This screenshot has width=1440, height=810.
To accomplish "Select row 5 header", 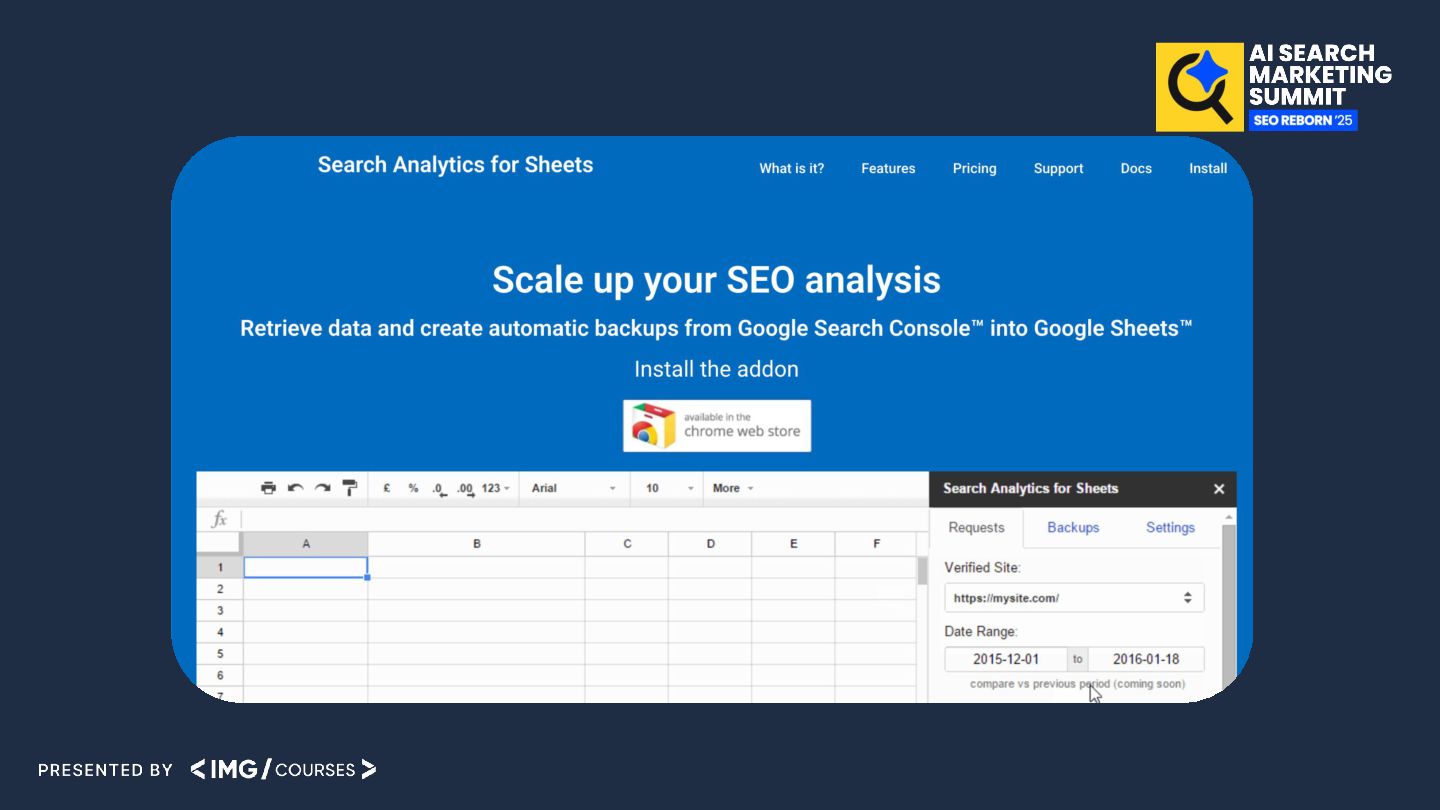I will 220,654.
